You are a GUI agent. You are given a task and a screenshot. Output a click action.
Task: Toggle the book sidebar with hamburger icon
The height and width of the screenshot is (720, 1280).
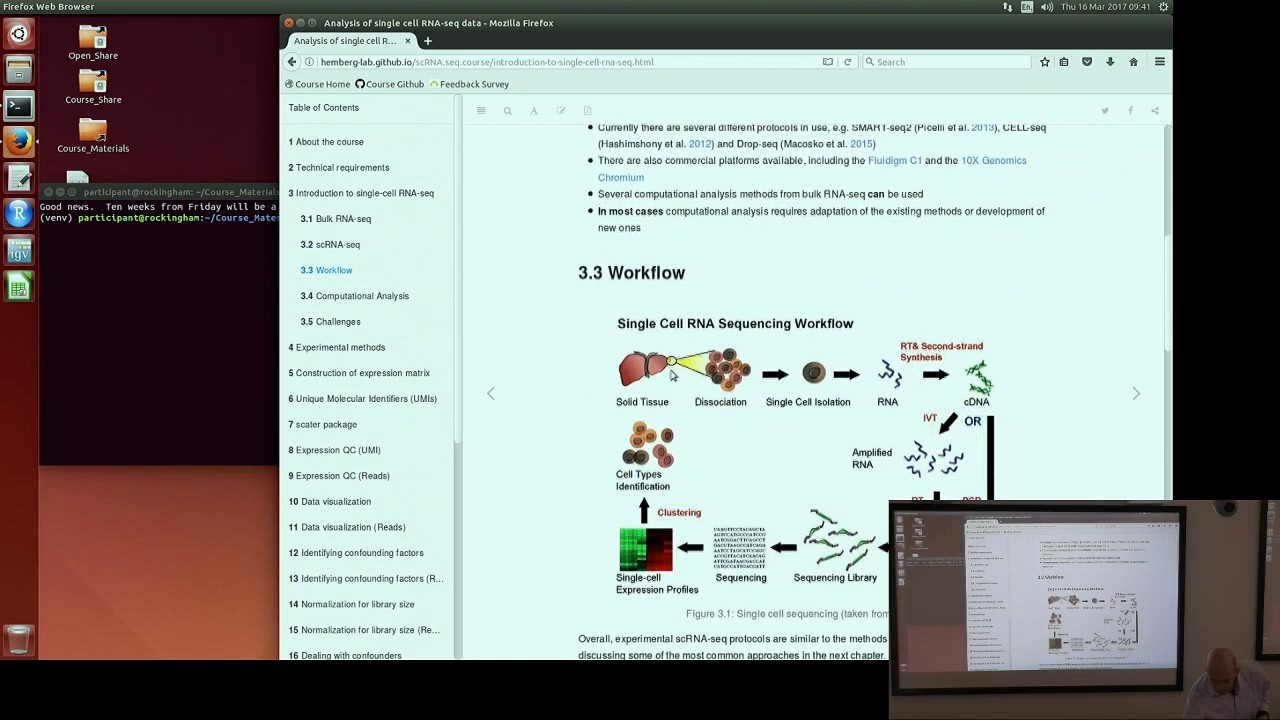481,111
